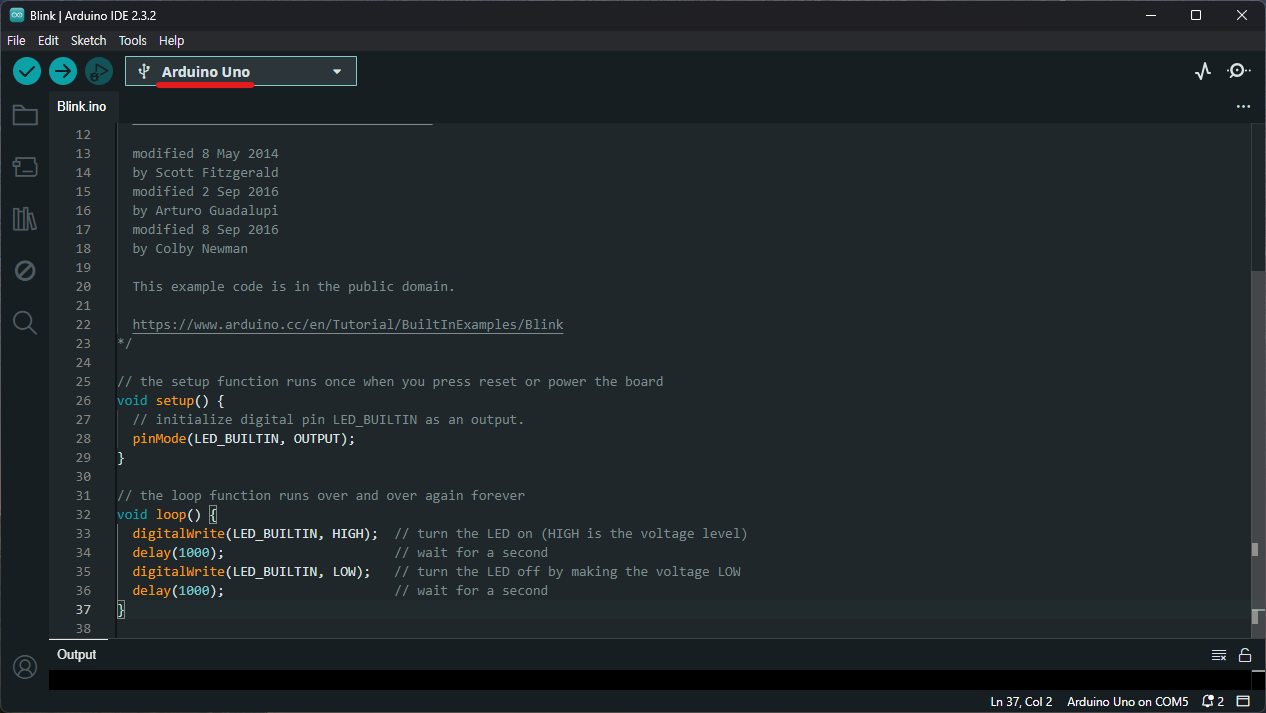Image resolution: width=1266 pixels, height=713 pixels.
Task: Open the Arduino Uno board dropdown
Action: pos(241,71)
